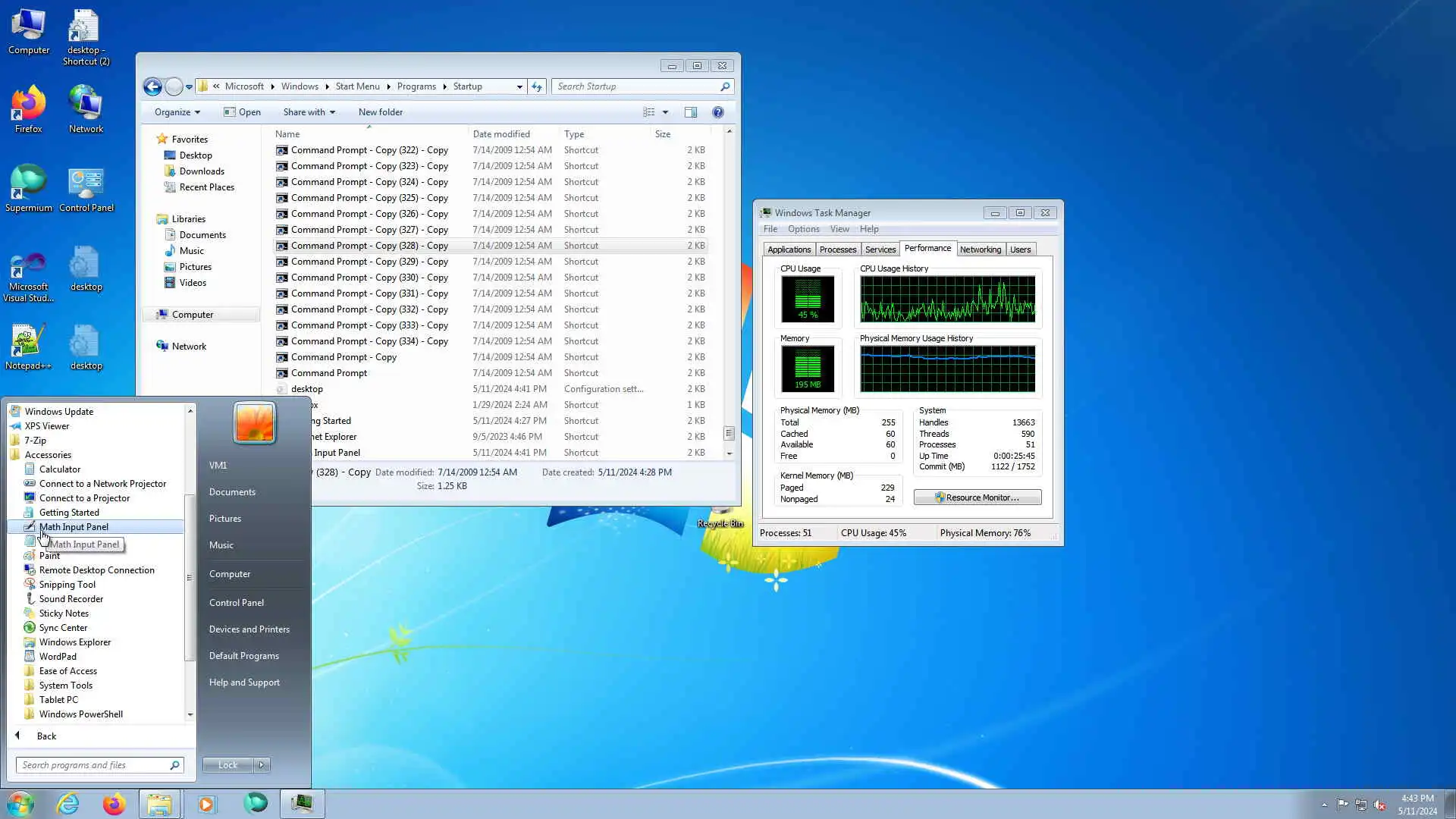Toggle the preview pane icon
Viewport: 1456px width, 819px height.
pos(691,112)
